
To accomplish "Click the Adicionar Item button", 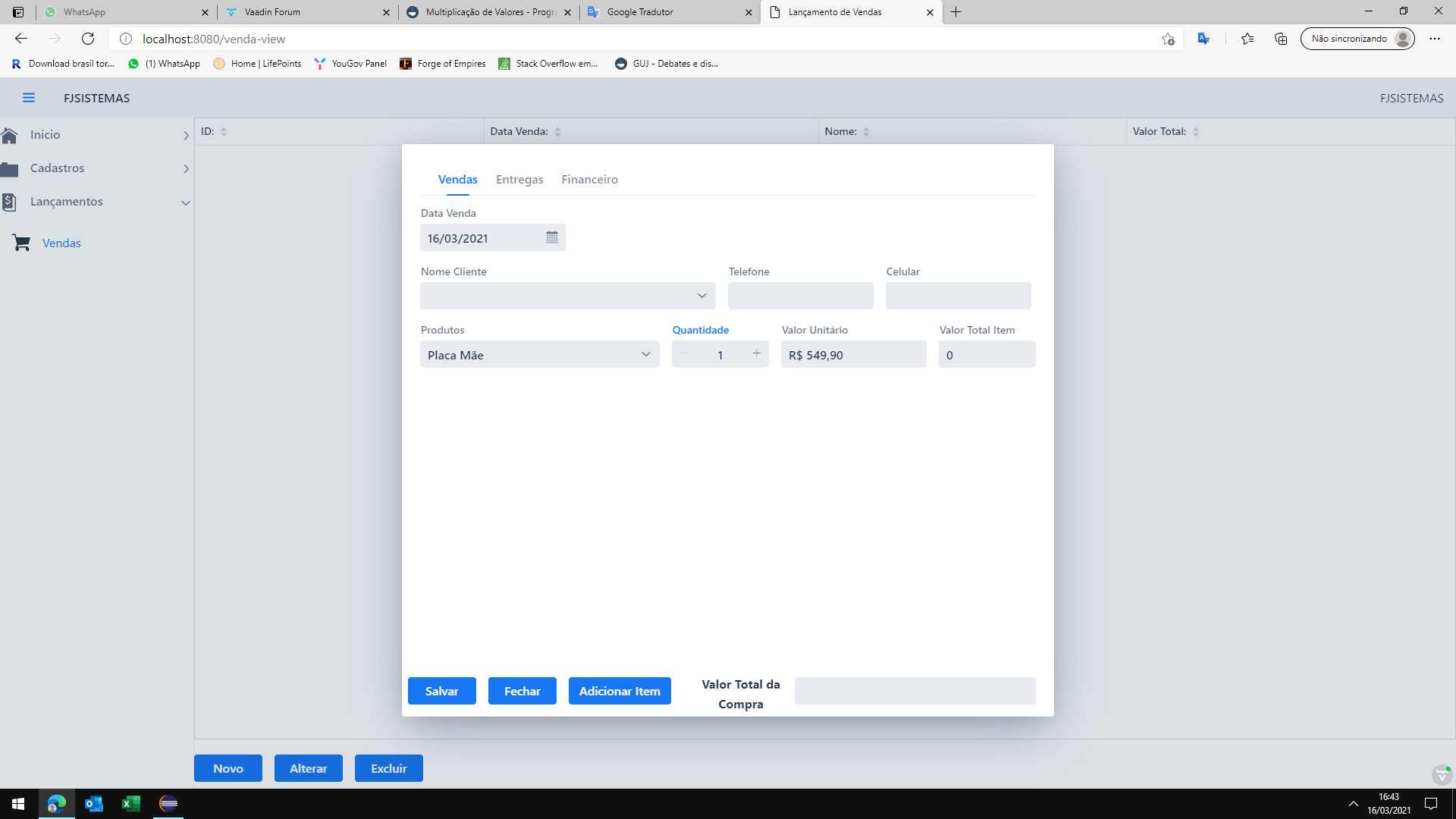I will pyautogui.click(x=620, y=691).
